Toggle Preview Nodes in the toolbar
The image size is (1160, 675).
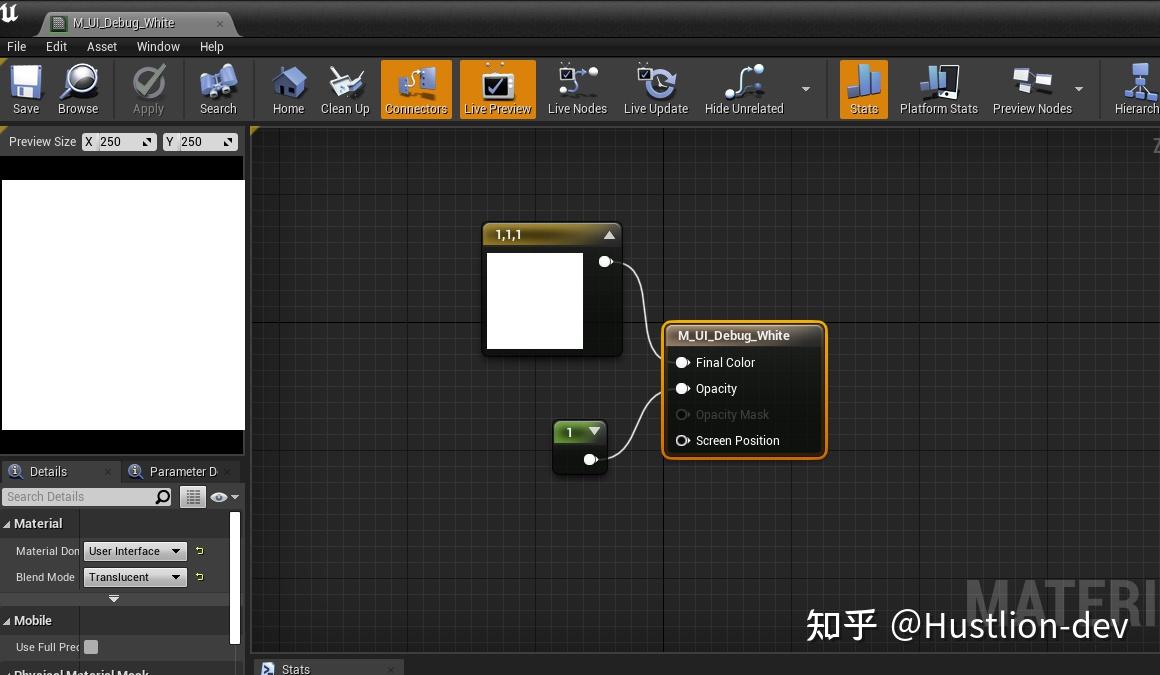tap(1032, 88)
